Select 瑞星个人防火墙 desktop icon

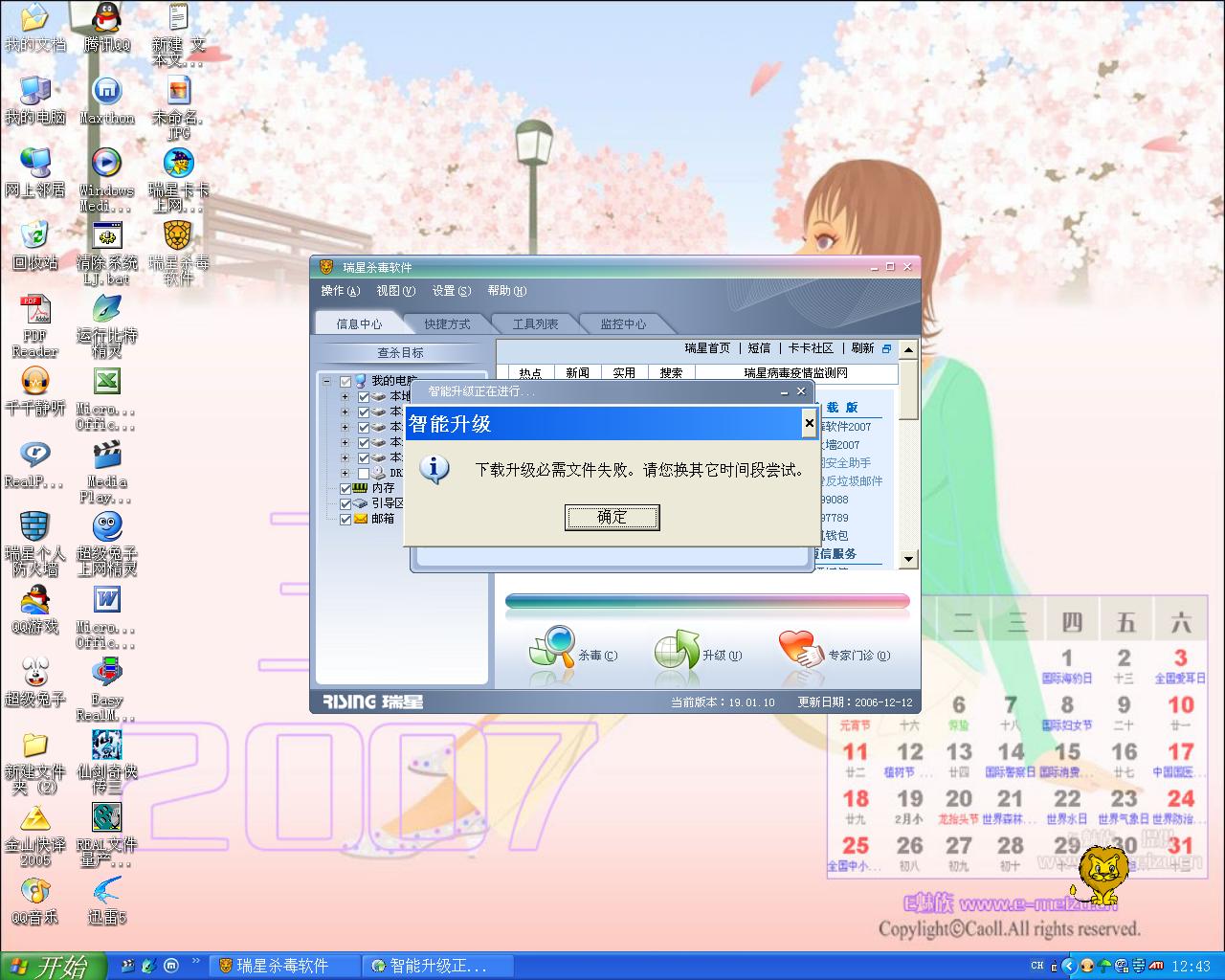coord(35,545)
